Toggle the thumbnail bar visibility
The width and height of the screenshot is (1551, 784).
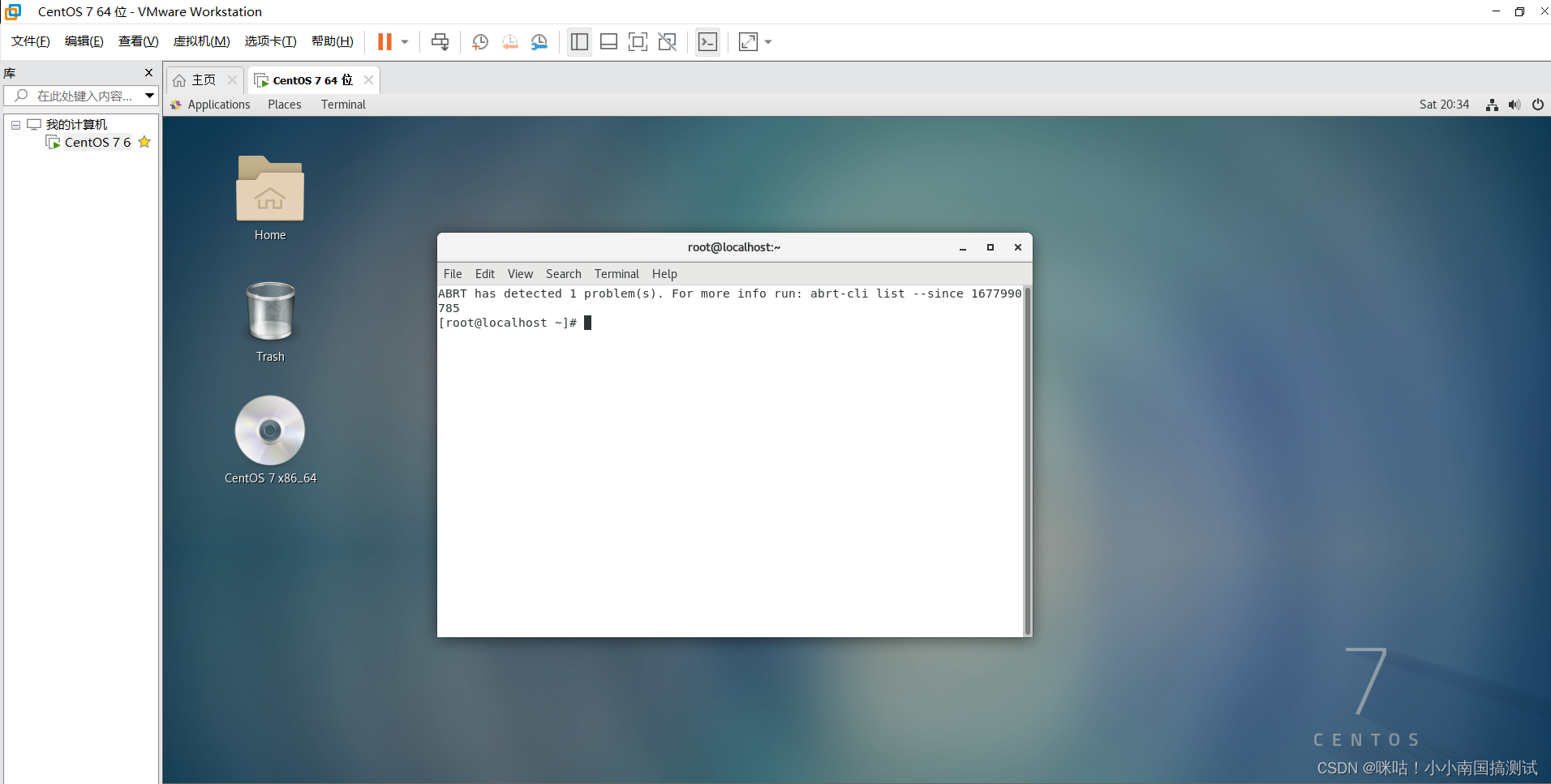(x=609, y=41)
